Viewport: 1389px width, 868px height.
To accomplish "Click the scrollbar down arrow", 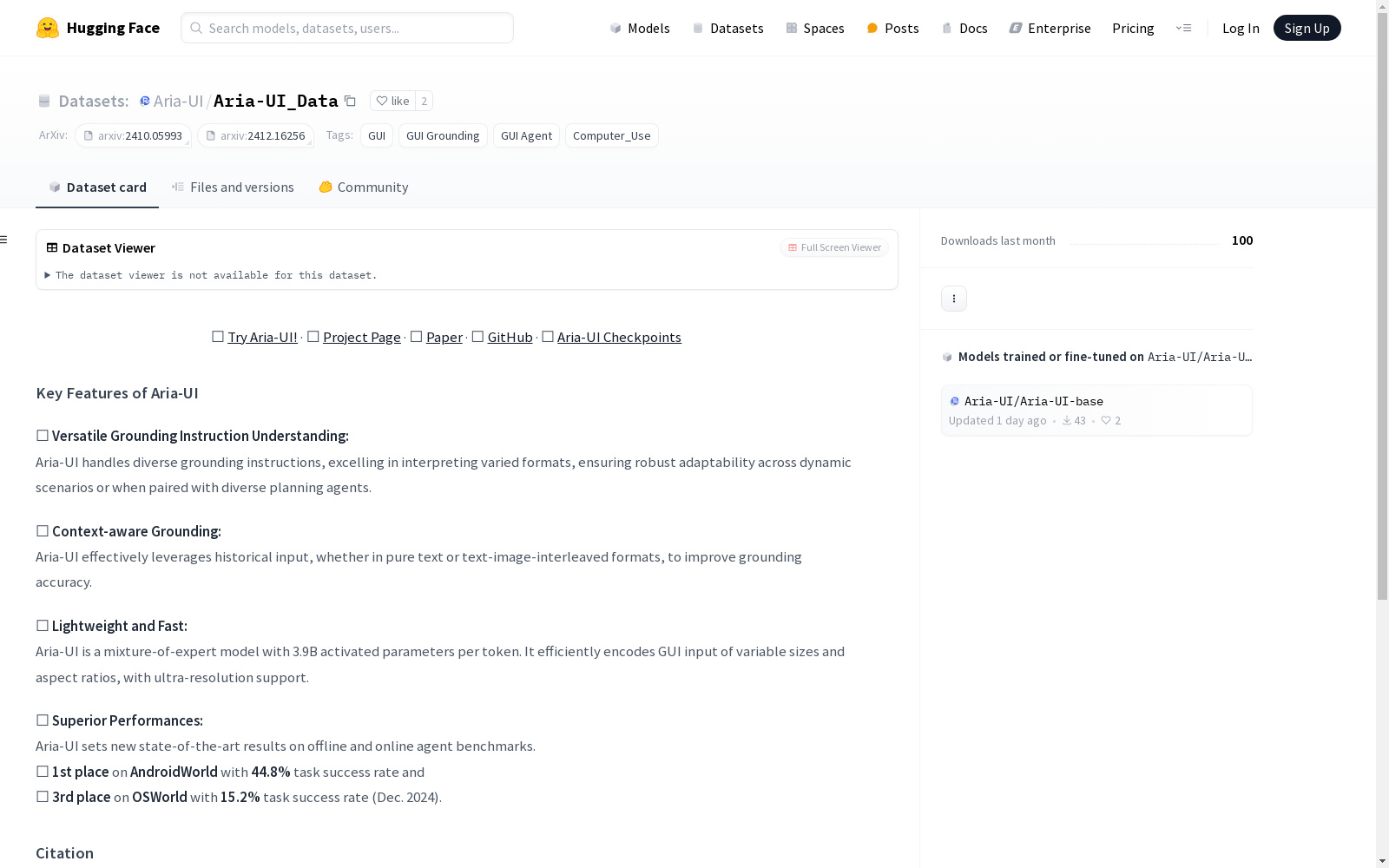I will (1382, 861).
